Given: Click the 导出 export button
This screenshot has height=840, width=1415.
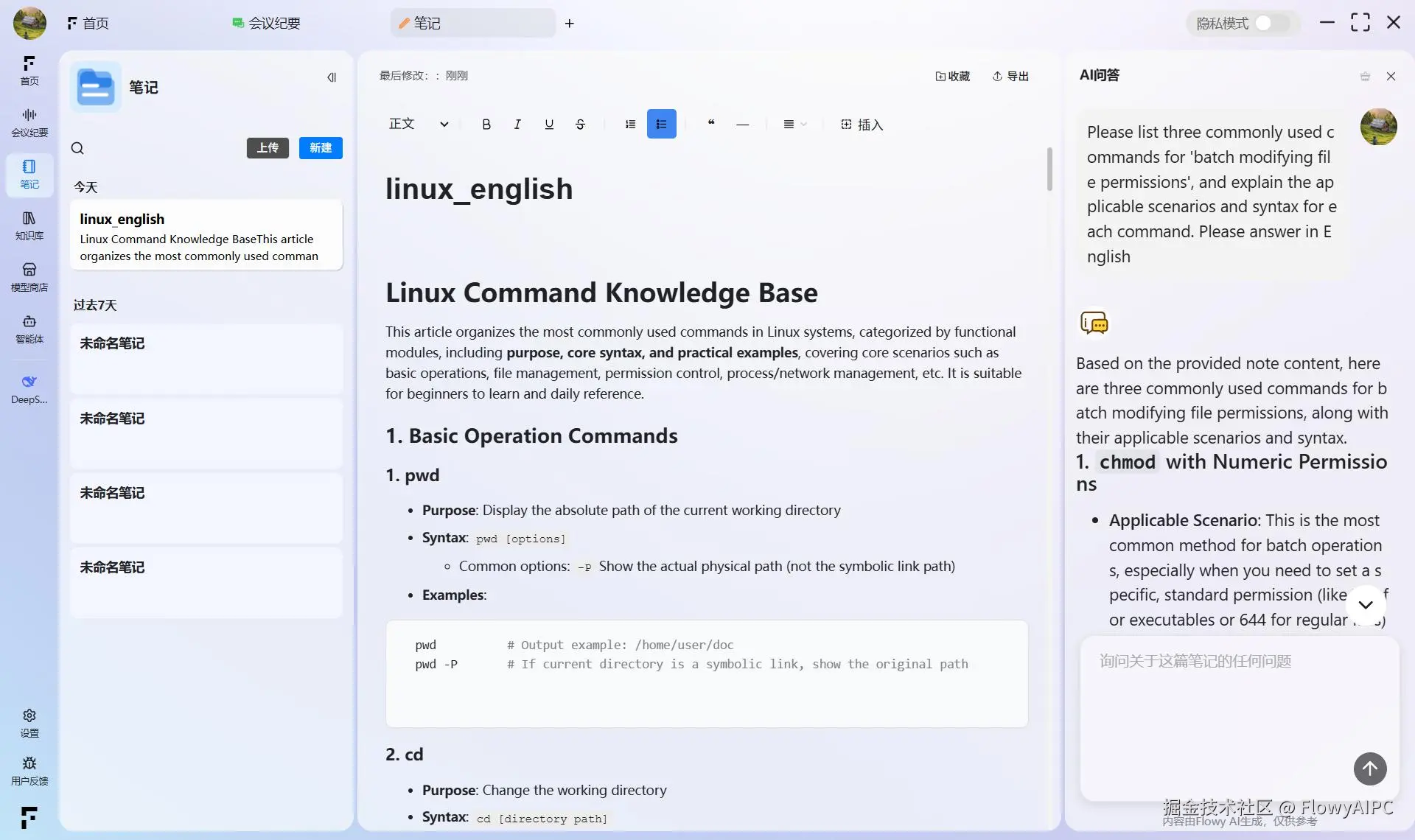Looking at the screenshot, I should (x=1010, y=76).
